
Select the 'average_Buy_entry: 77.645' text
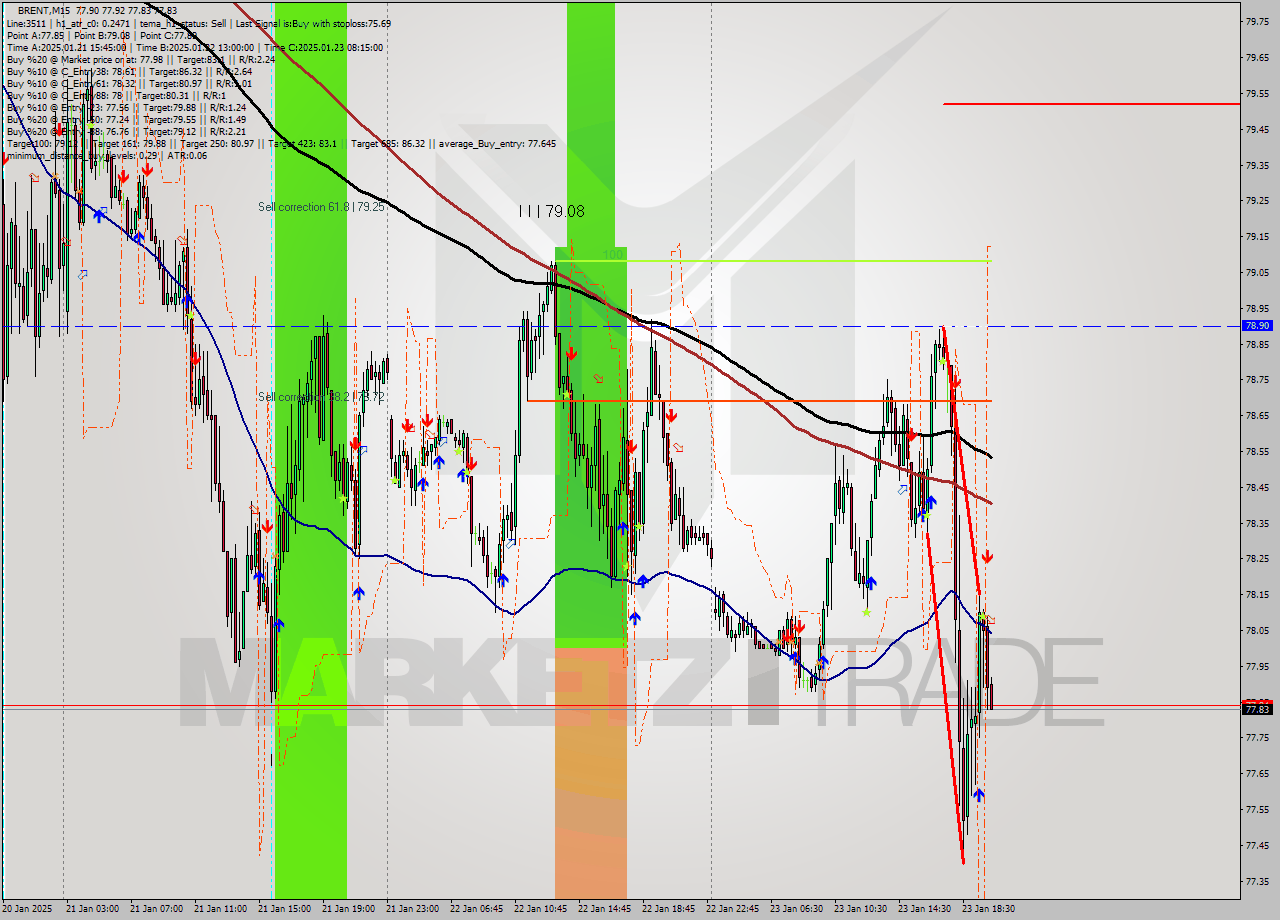pyautogui.click(x=497, y=143)
